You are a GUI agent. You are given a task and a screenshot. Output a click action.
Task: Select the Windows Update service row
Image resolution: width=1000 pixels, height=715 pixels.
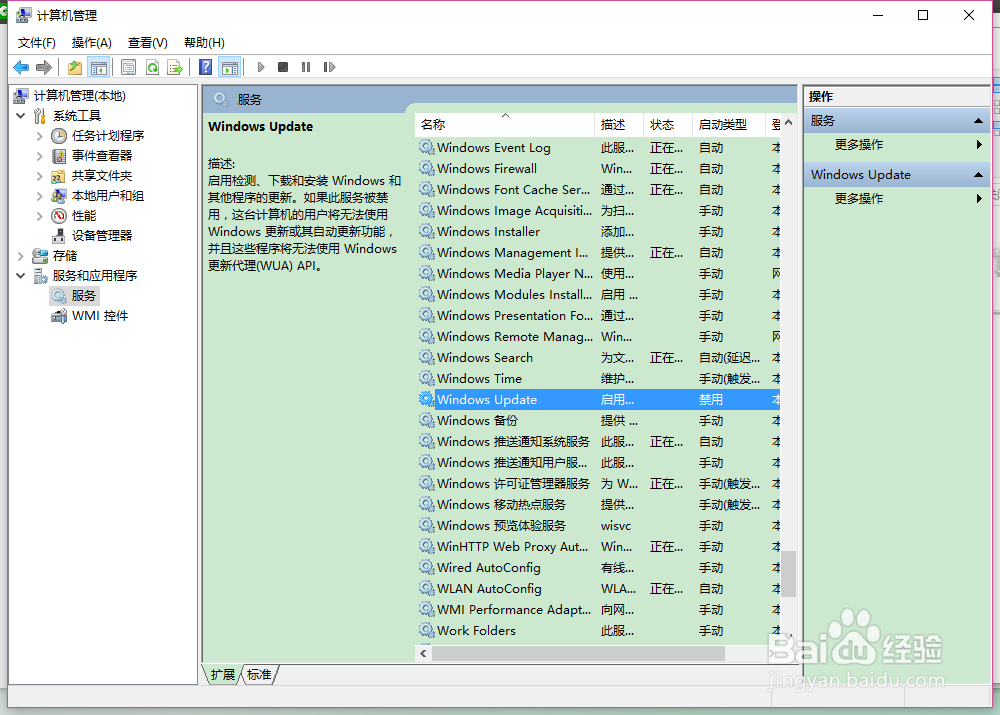tap(599, 400)
